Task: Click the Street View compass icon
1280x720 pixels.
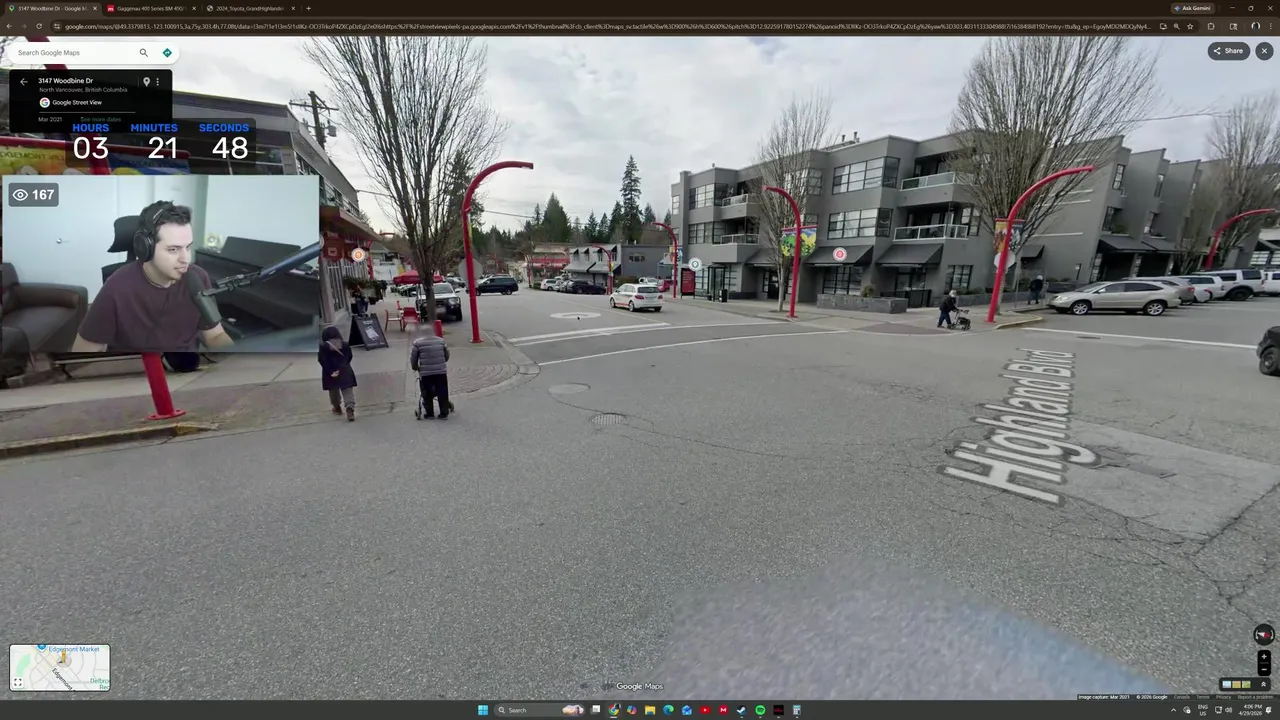Action: tap(1264, 635)
